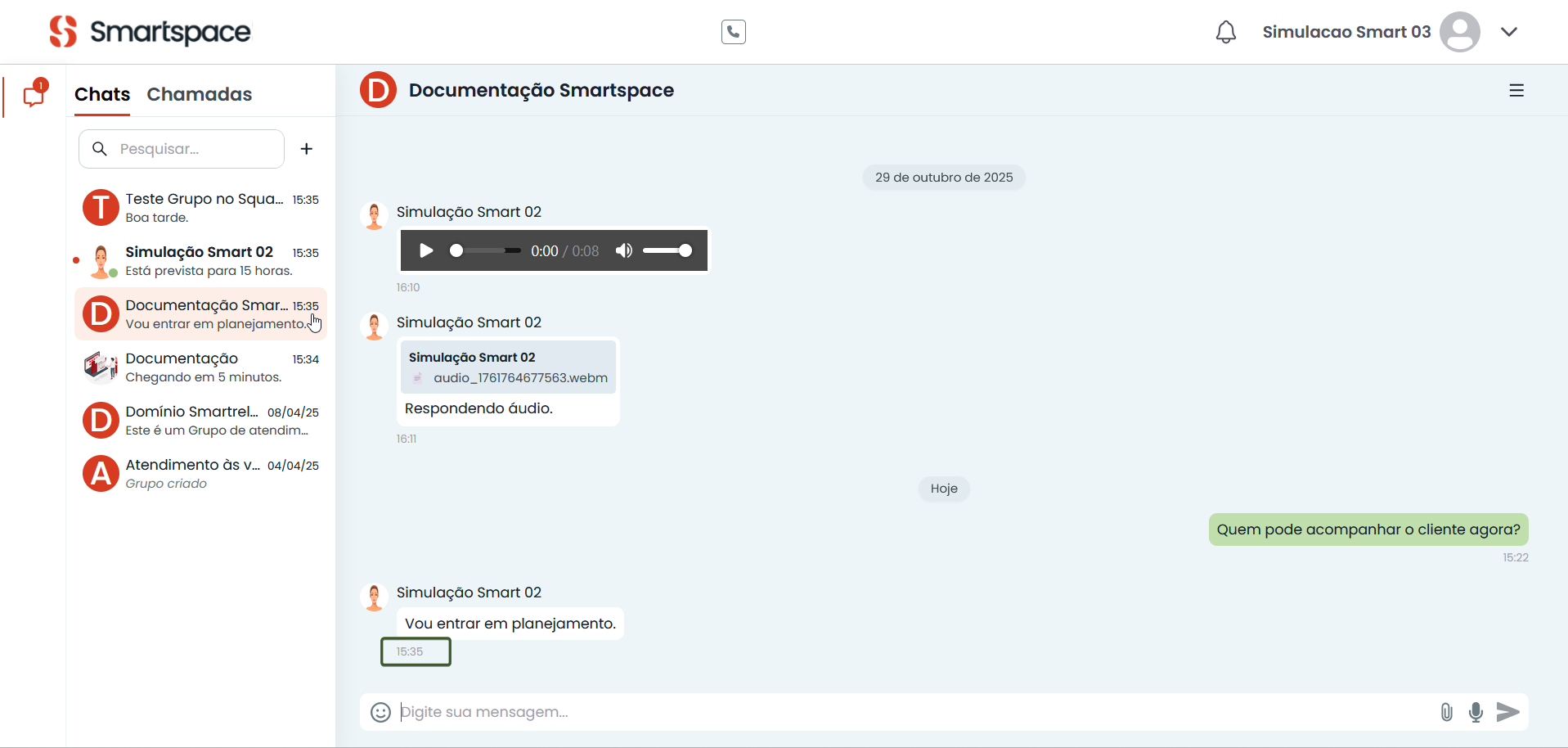Send the message with arrow icon
The image size is (1568, 748).
[1507, 712]
